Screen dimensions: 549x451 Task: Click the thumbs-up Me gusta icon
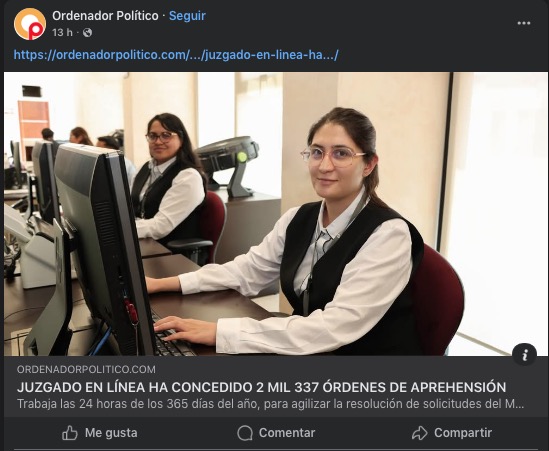click(x=70, y=433)
